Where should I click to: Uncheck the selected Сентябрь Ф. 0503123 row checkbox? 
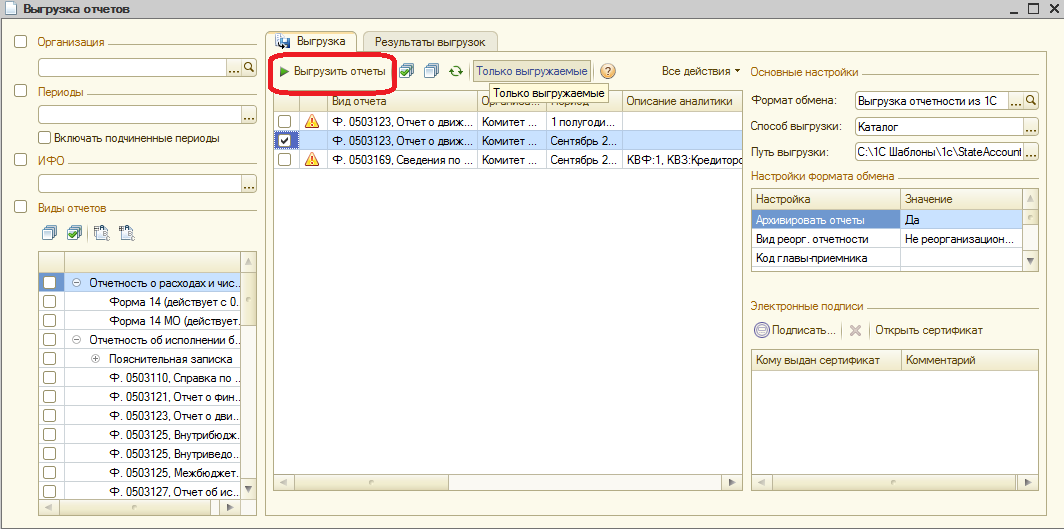[286, 140]
